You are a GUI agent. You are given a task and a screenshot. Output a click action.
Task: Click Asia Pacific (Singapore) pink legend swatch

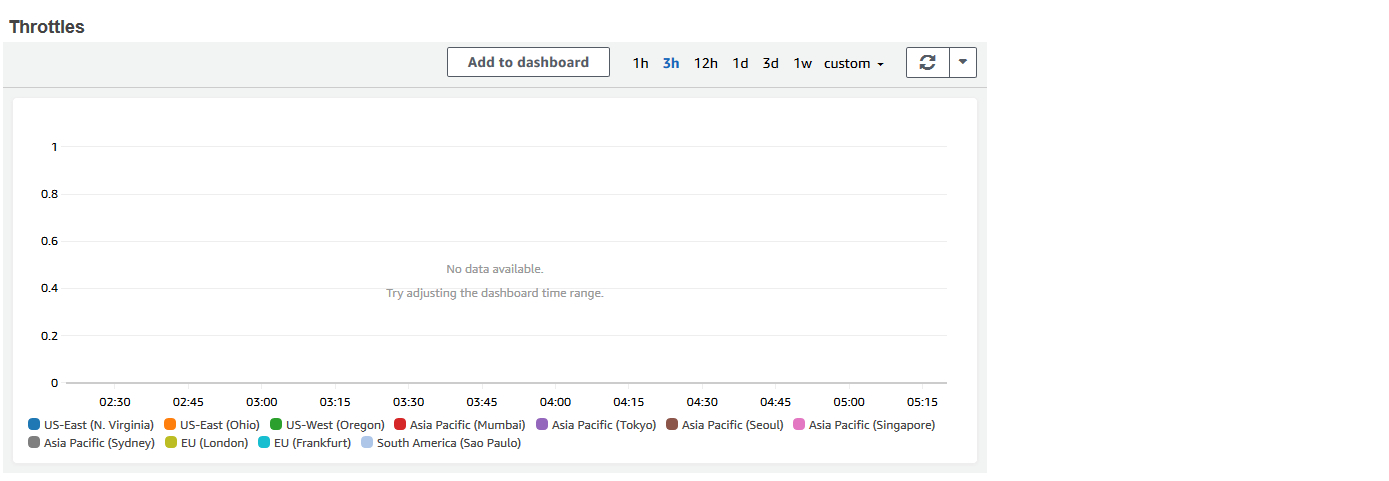(x=799, y=425)
